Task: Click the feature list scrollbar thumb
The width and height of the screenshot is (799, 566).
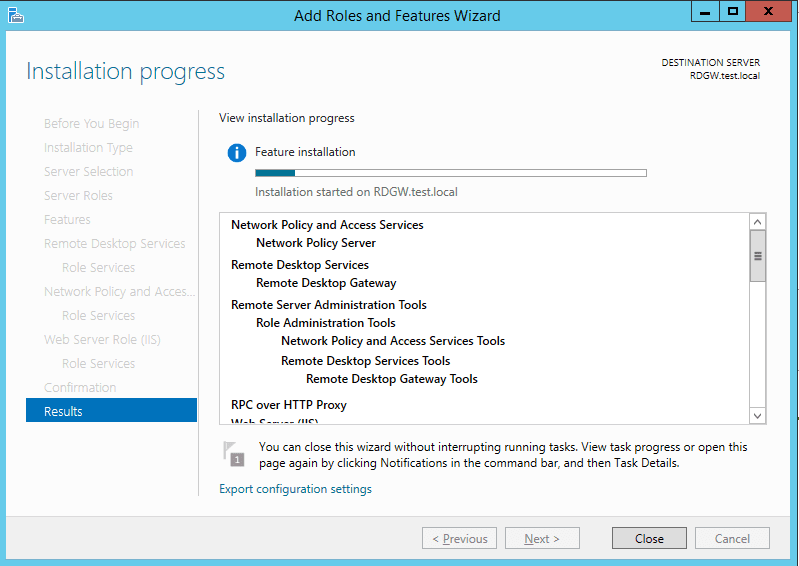Action: [758, 256]
